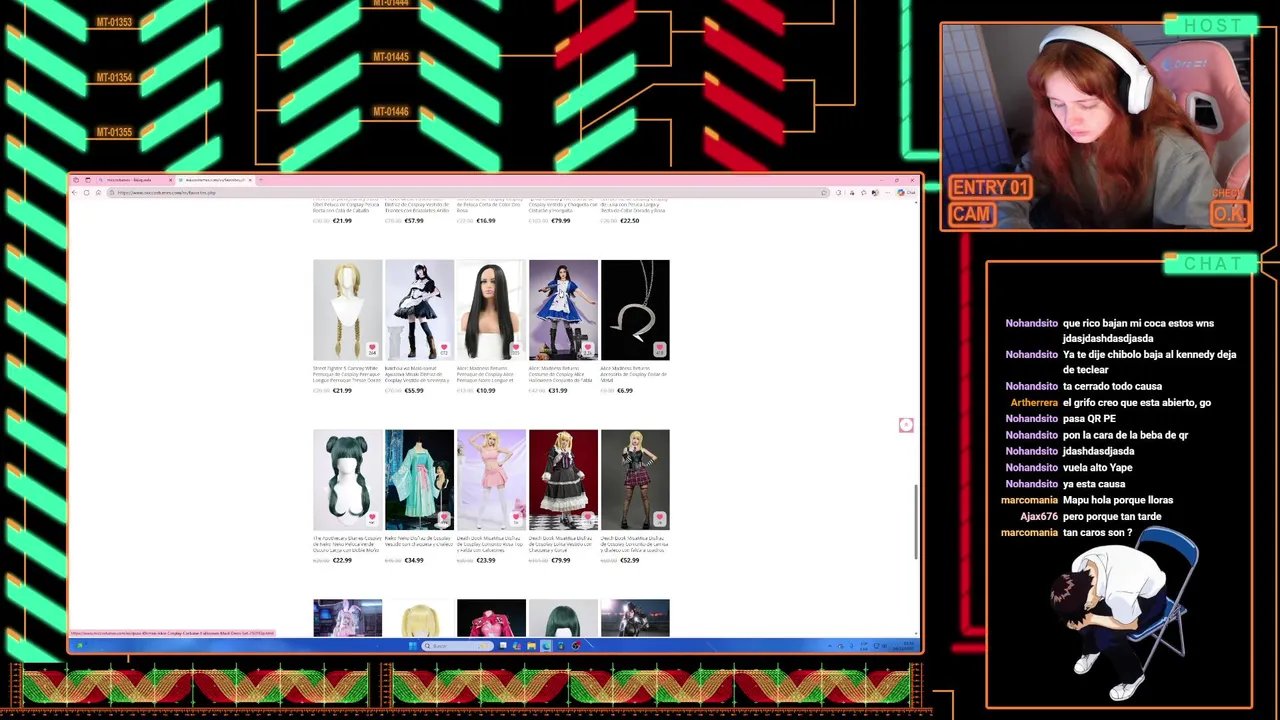Open the pink jacket costume thumbnail at bottom

491,618
